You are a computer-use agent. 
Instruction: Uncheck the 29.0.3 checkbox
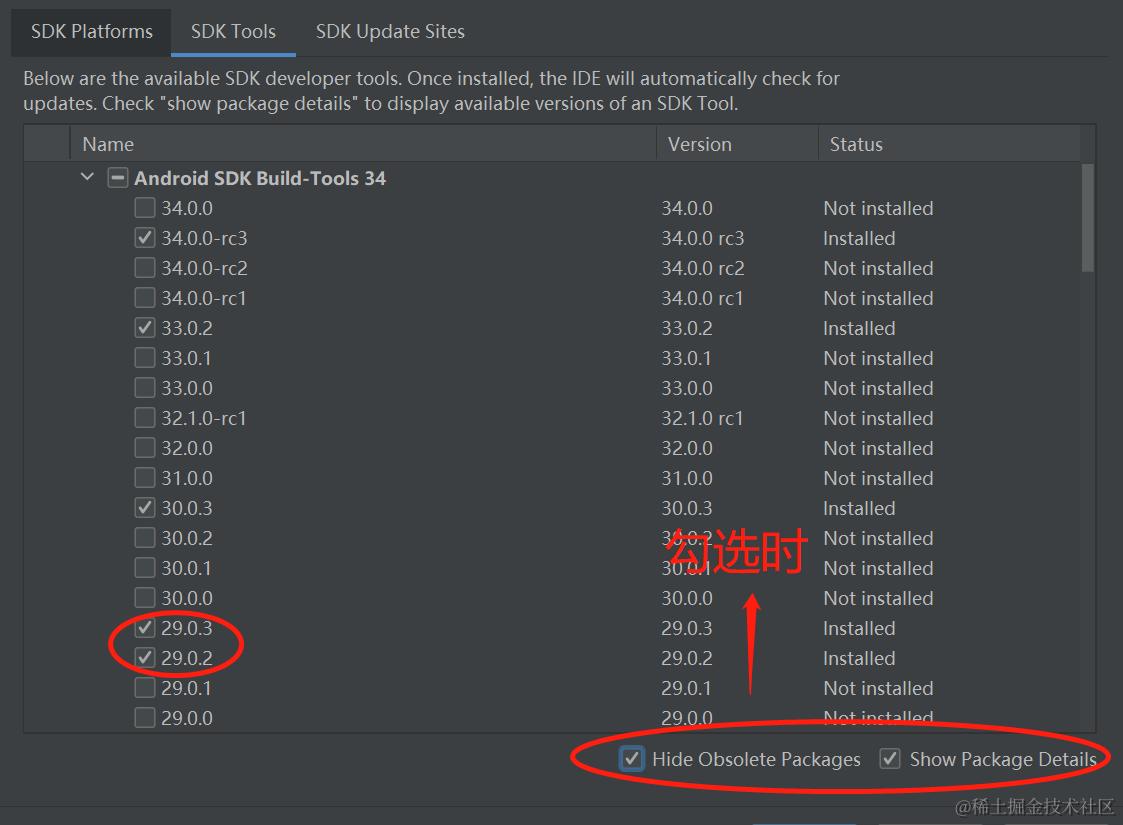point(145,628)
